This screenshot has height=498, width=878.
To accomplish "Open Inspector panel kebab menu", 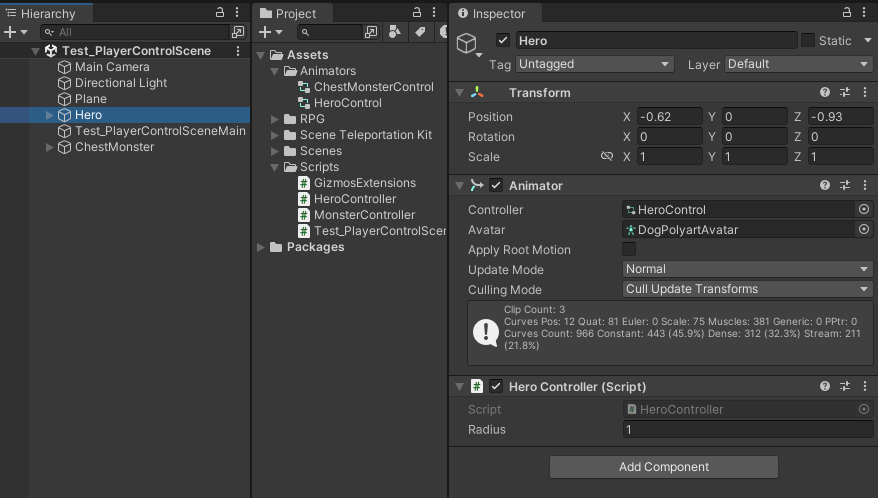I will tap(864, 12).
